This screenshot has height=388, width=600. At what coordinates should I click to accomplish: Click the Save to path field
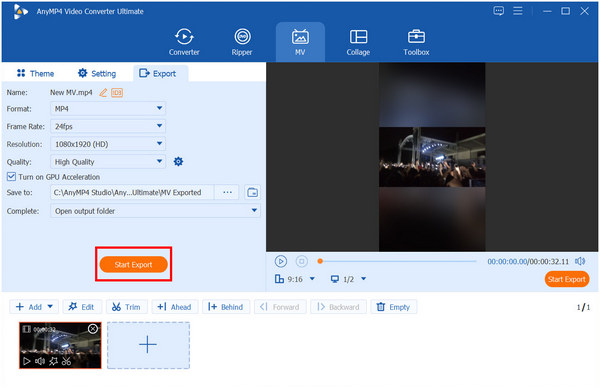(132, 192)
